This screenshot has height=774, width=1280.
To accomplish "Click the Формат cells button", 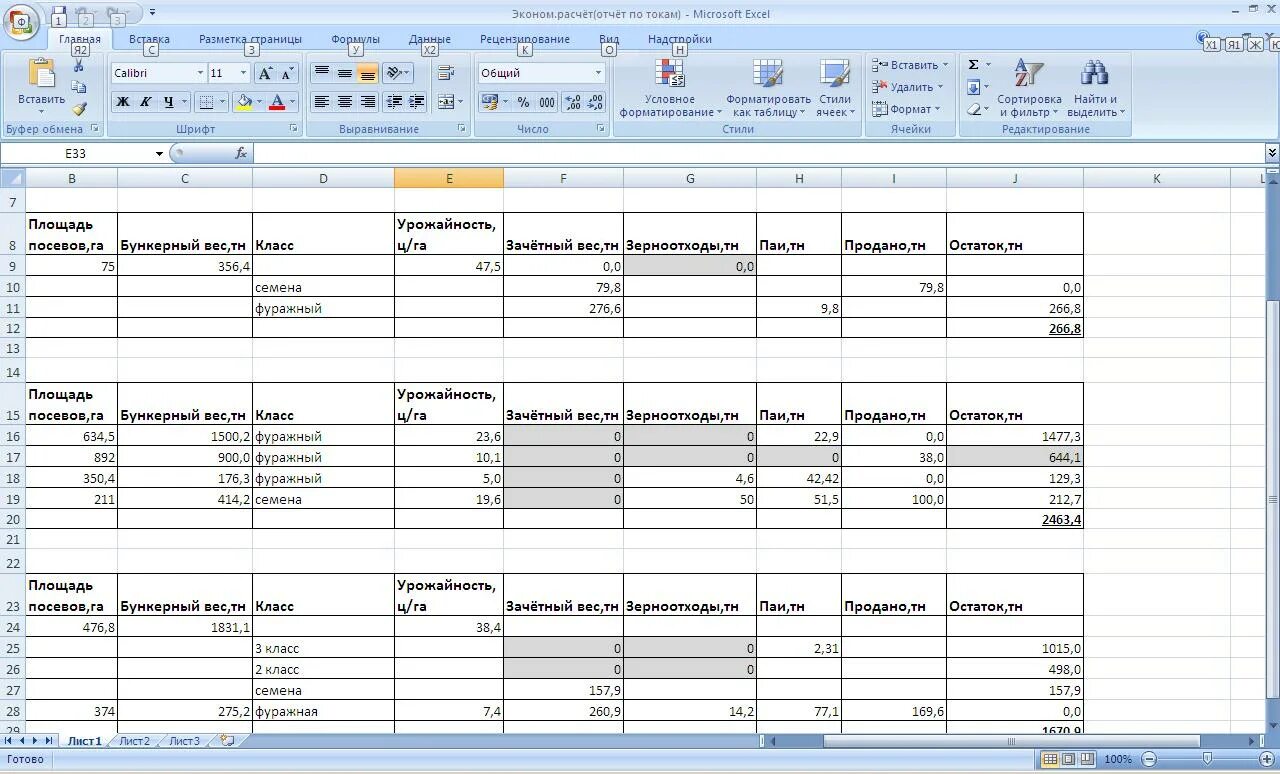I will tap(906, 109).
